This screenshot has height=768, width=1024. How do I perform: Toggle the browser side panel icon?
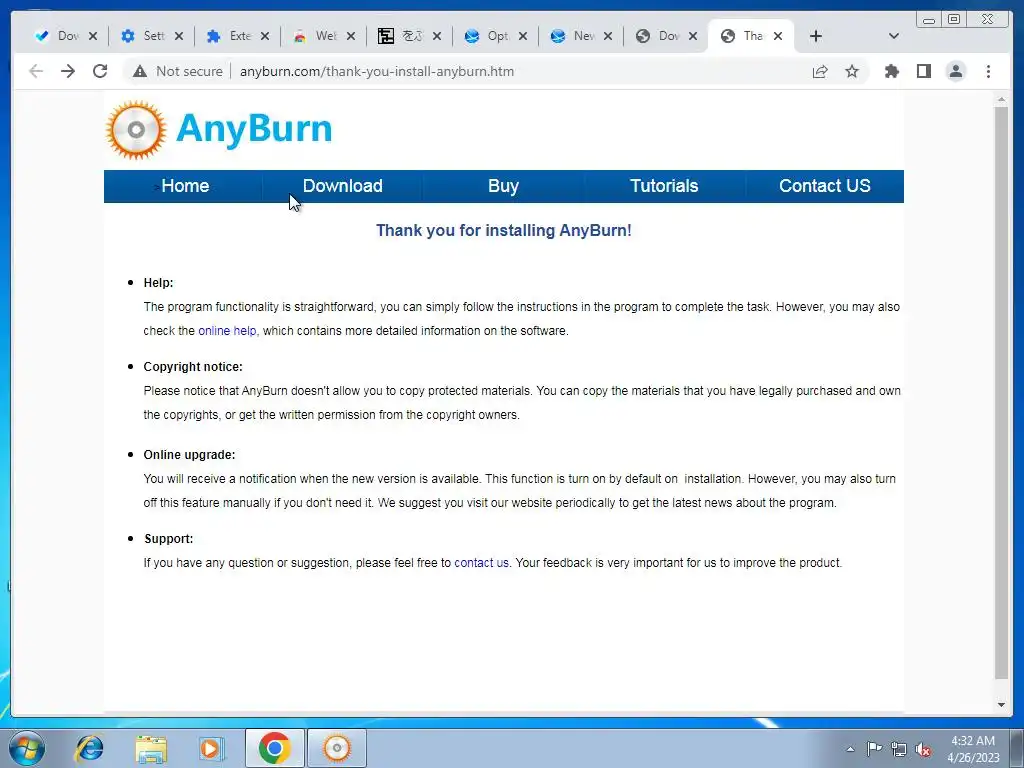coord(923,71)
